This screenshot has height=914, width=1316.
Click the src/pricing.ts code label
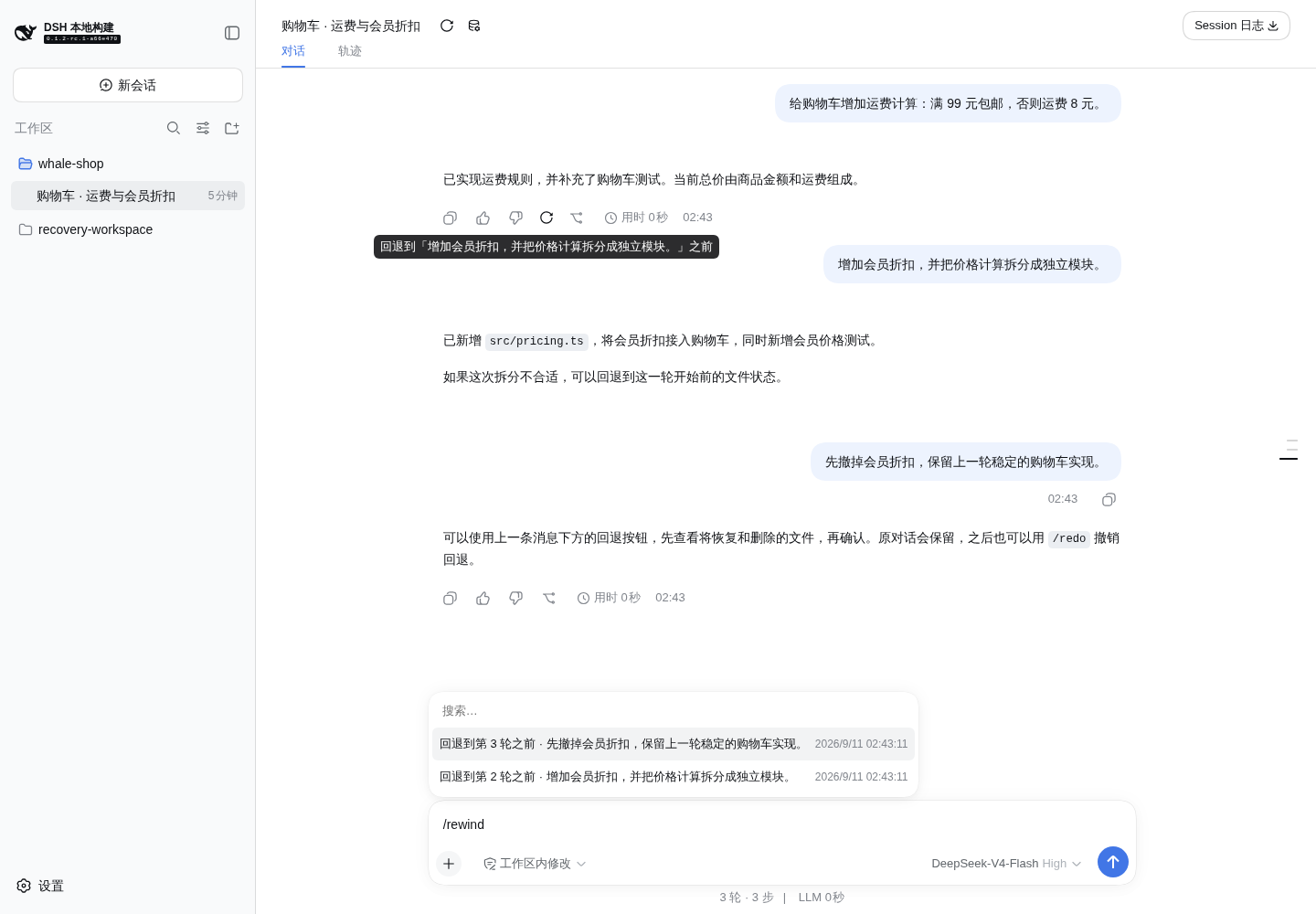coord(536,341)
